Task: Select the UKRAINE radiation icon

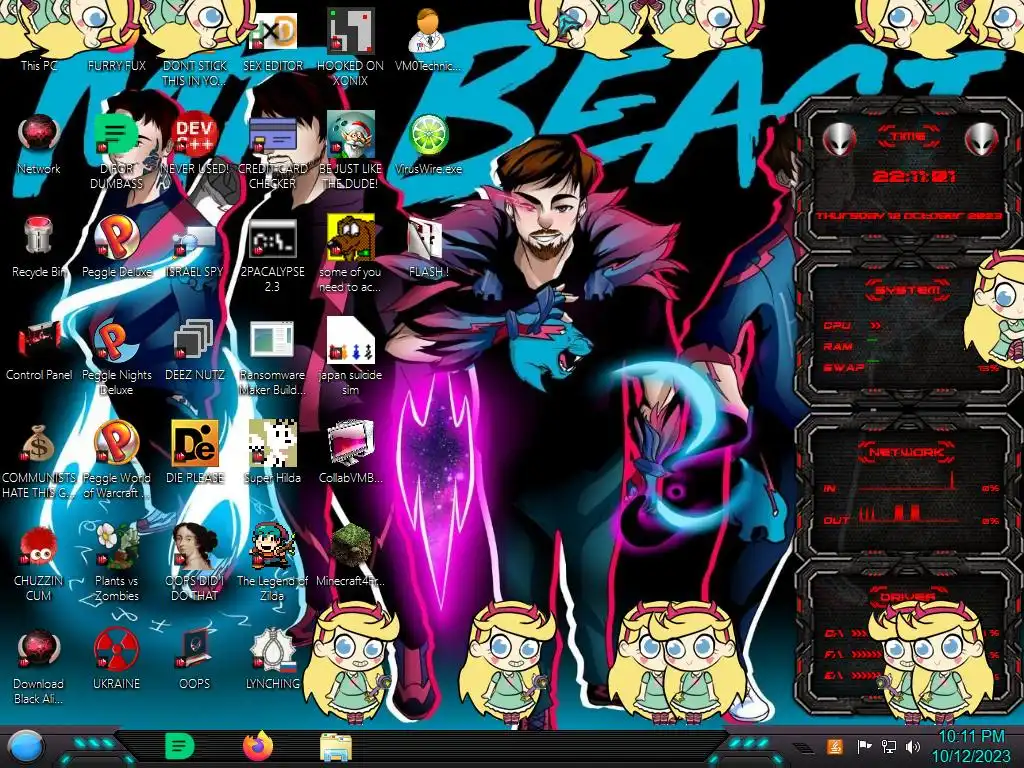Action: coord(116,660)
